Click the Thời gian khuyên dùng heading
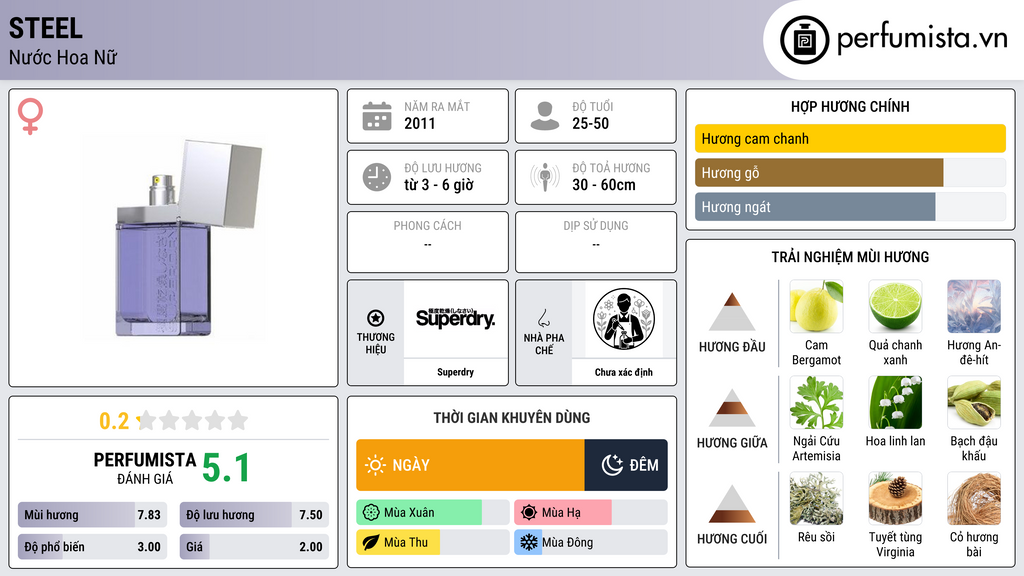The image size is (1024, 576). [x=511, y=417]
